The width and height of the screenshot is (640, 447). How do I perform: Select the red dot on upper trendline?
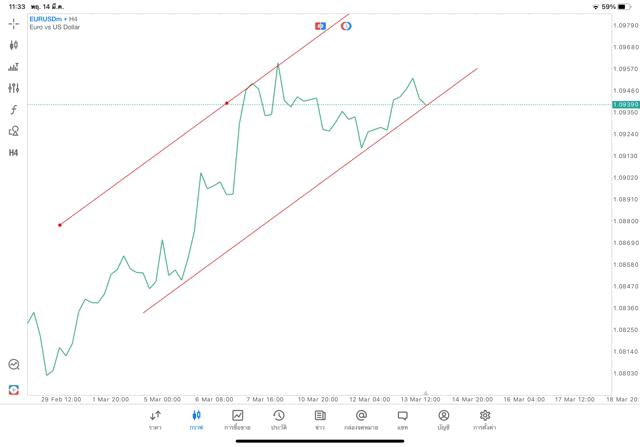(x=227, y=103)
